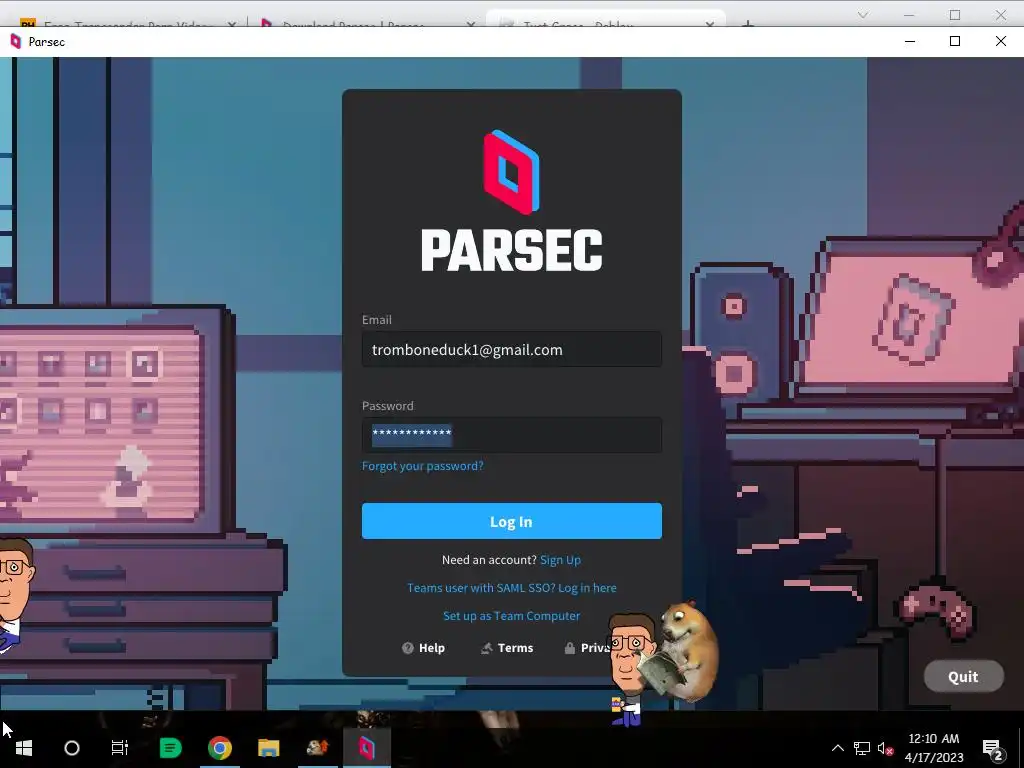
Task: Open Help with question mark icon
Action: [x=423, y=648]
